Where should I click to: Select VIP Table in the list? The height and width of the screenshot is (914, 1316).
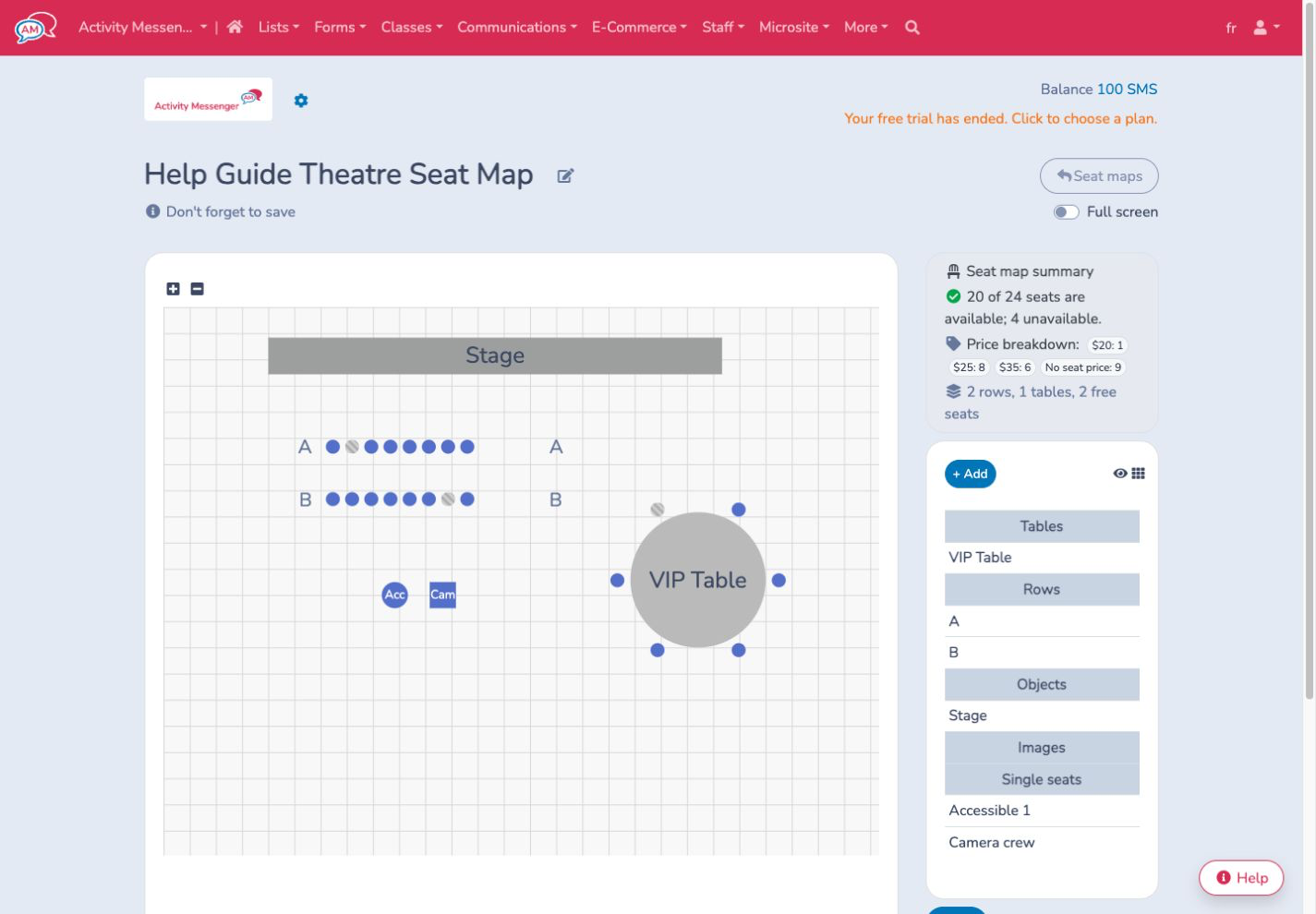pyautogui.click(x=1042, y=558)
